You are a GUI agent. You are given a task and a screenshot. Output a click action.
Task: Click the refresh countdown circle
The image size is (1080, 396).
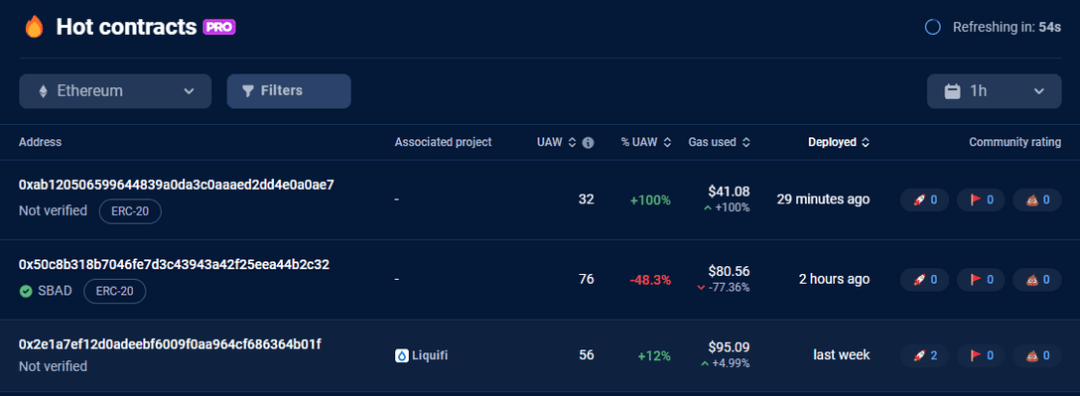tap(933, 28)
